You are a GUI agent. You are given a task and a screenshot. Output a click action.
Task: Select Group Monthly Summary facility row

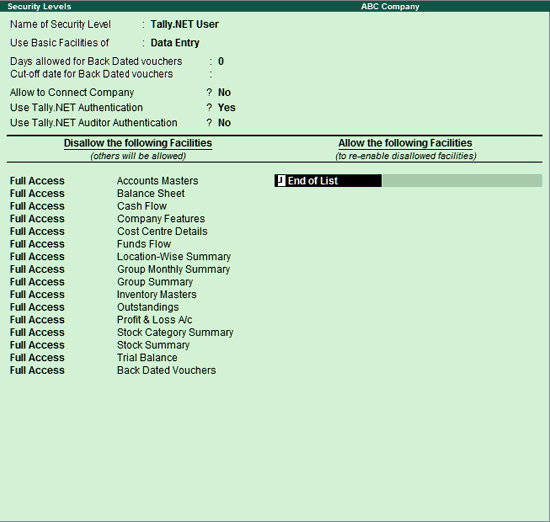[x=174, y=269]
